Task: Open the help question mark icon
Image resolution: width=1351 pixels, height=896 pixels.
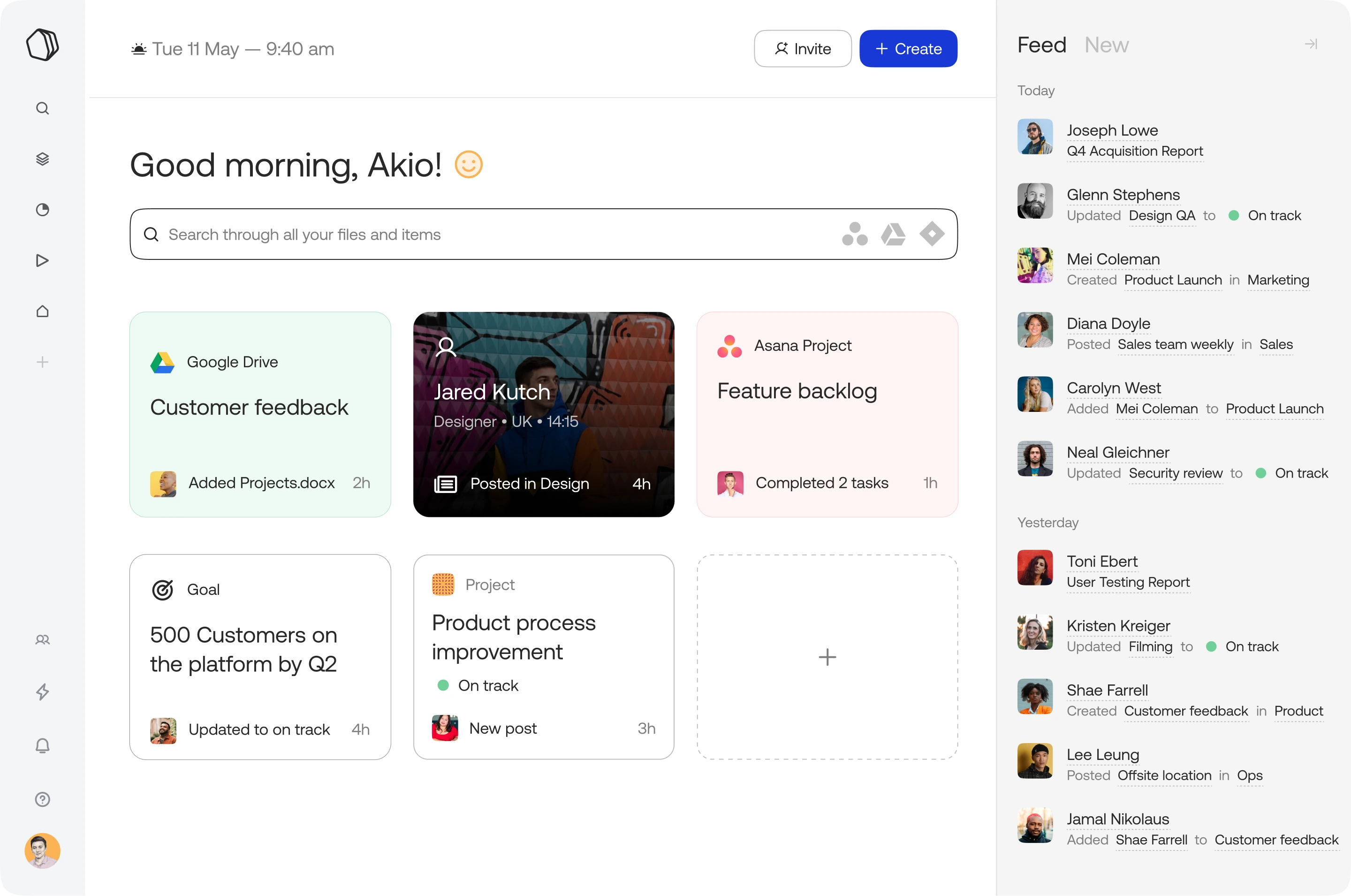Action: [42, 799]
